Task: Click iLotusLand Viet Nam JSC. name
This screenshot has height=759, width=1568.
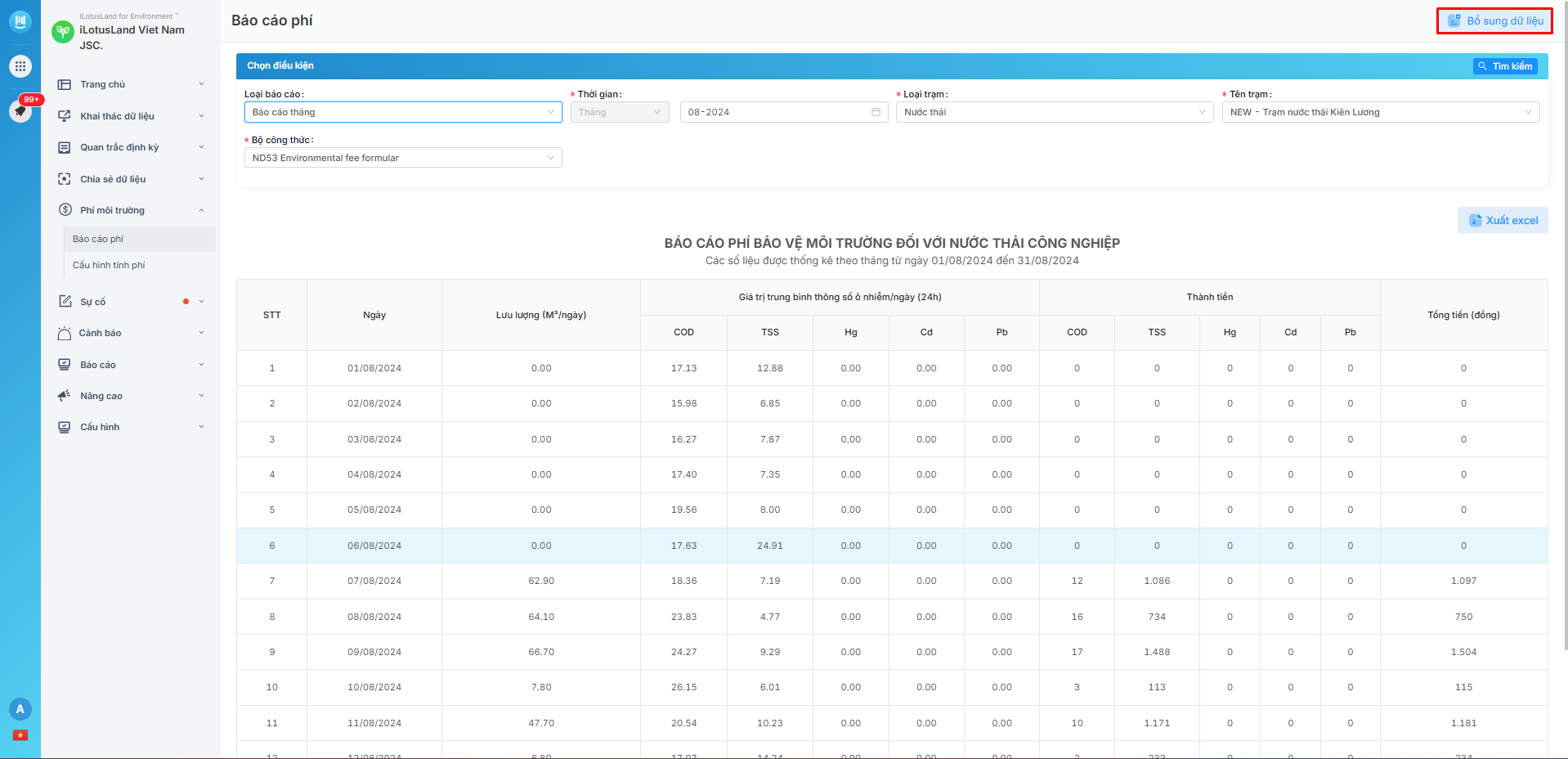Action: pyautogui.click(x=132, y=38)
